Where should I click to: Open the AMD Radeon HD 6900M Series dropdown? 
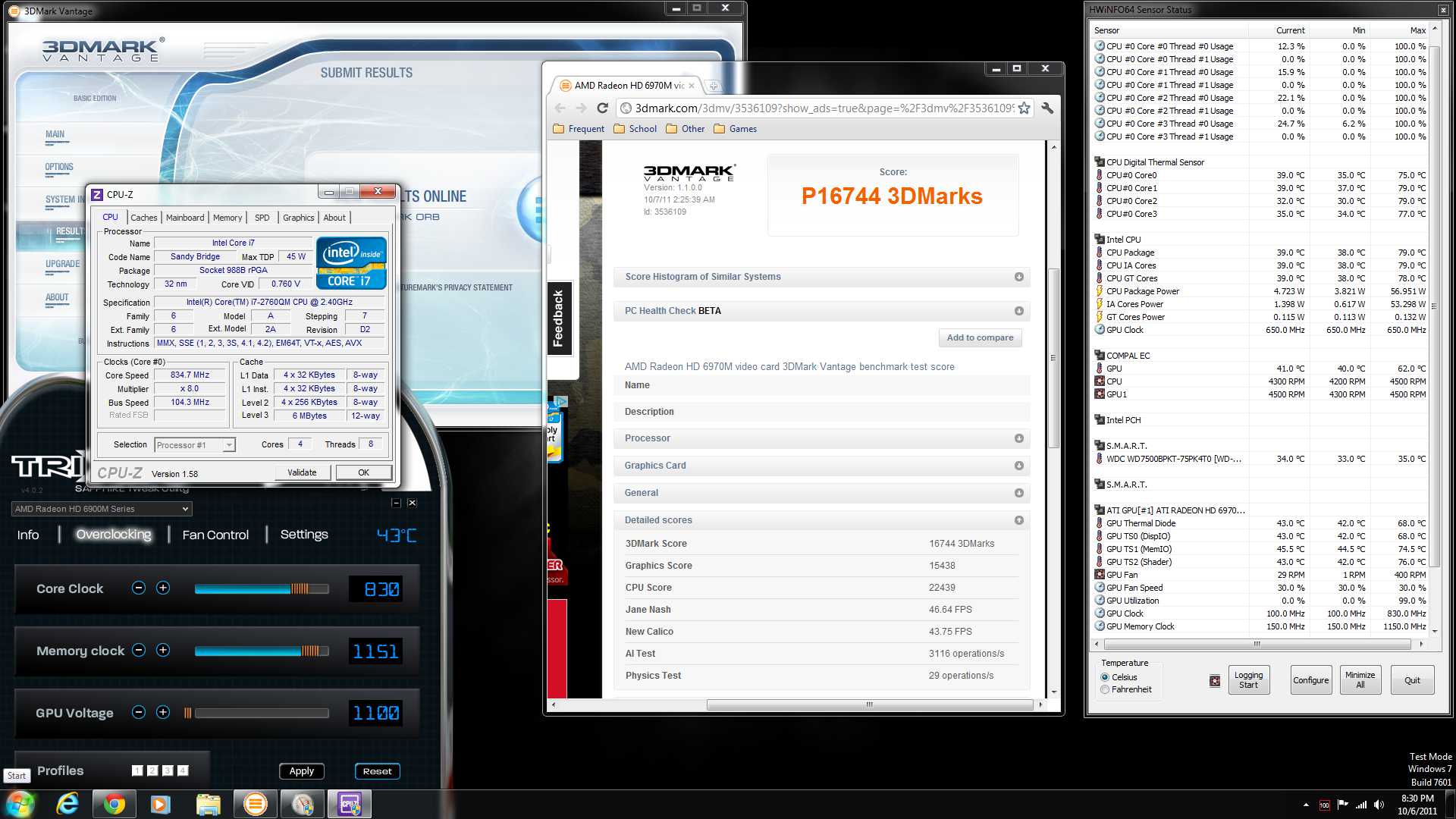(101, 509)
